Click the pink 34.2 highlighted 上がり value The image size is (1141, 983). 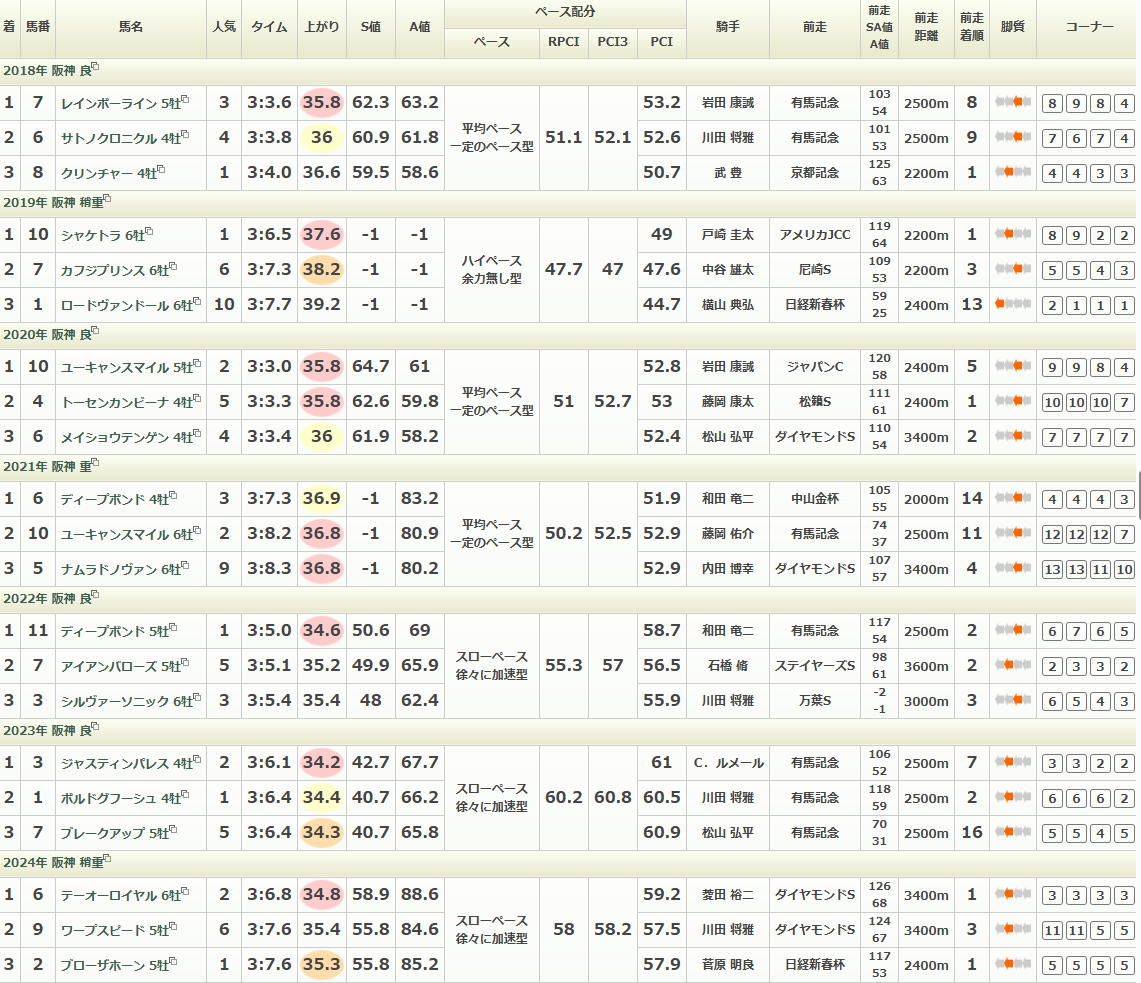321,763
